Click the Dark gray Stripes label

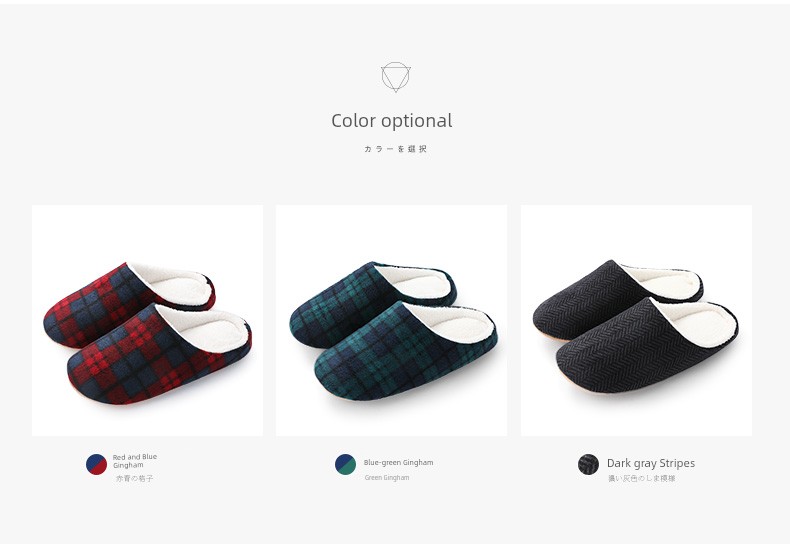(x=650, y=463)
